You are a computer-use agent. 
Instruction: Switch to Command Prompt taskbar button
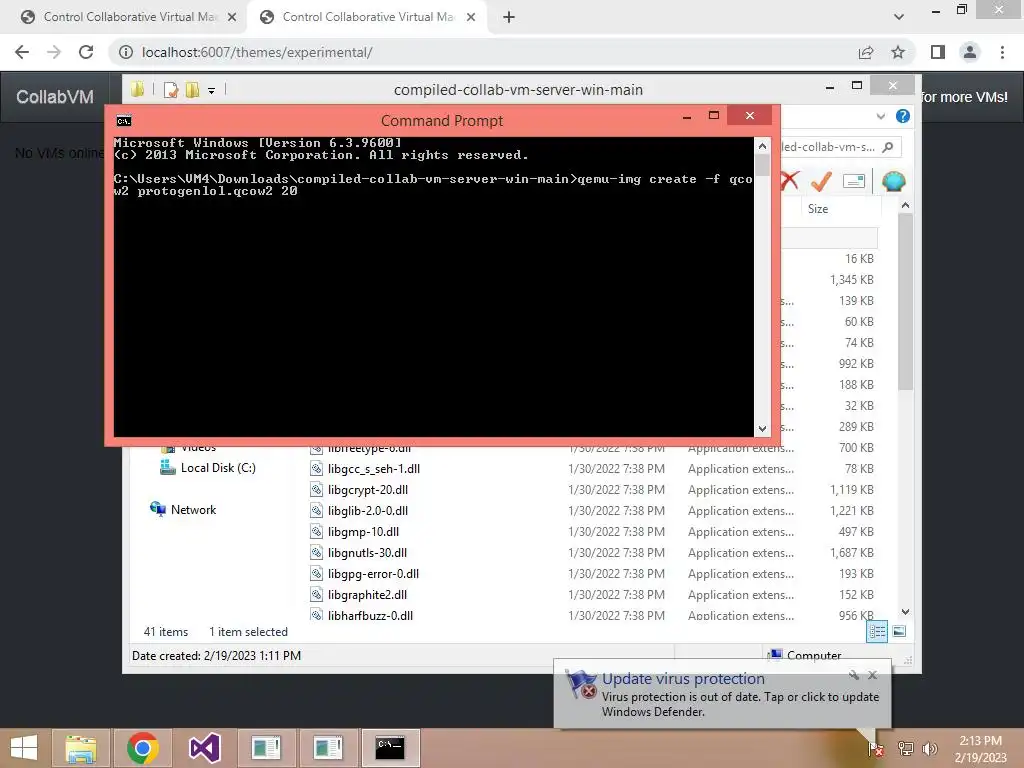(x=390, y=748)
